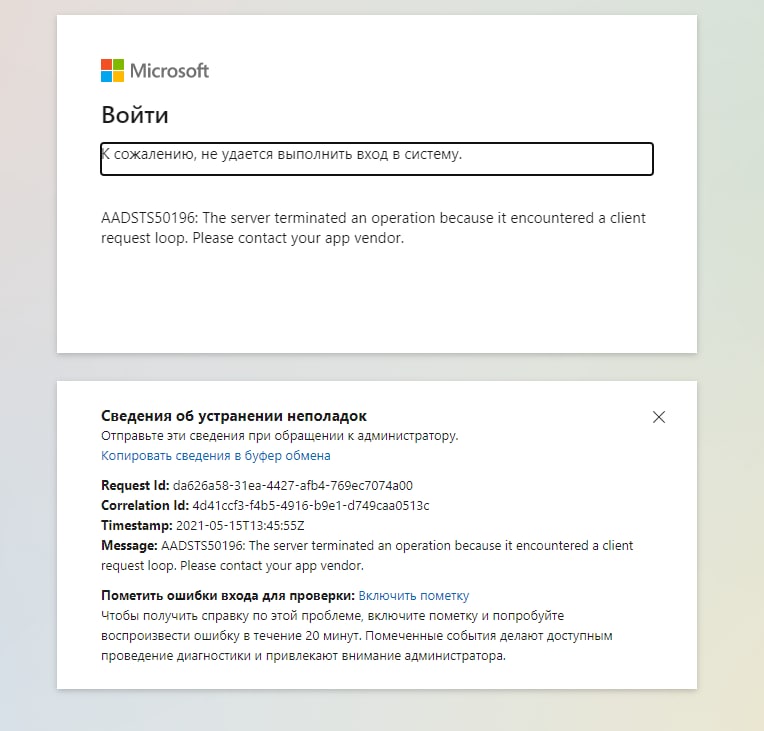Click the Microsoft four-square logo
The height and width of the screenshot is (731, 764).
click(x=113, y=71)
